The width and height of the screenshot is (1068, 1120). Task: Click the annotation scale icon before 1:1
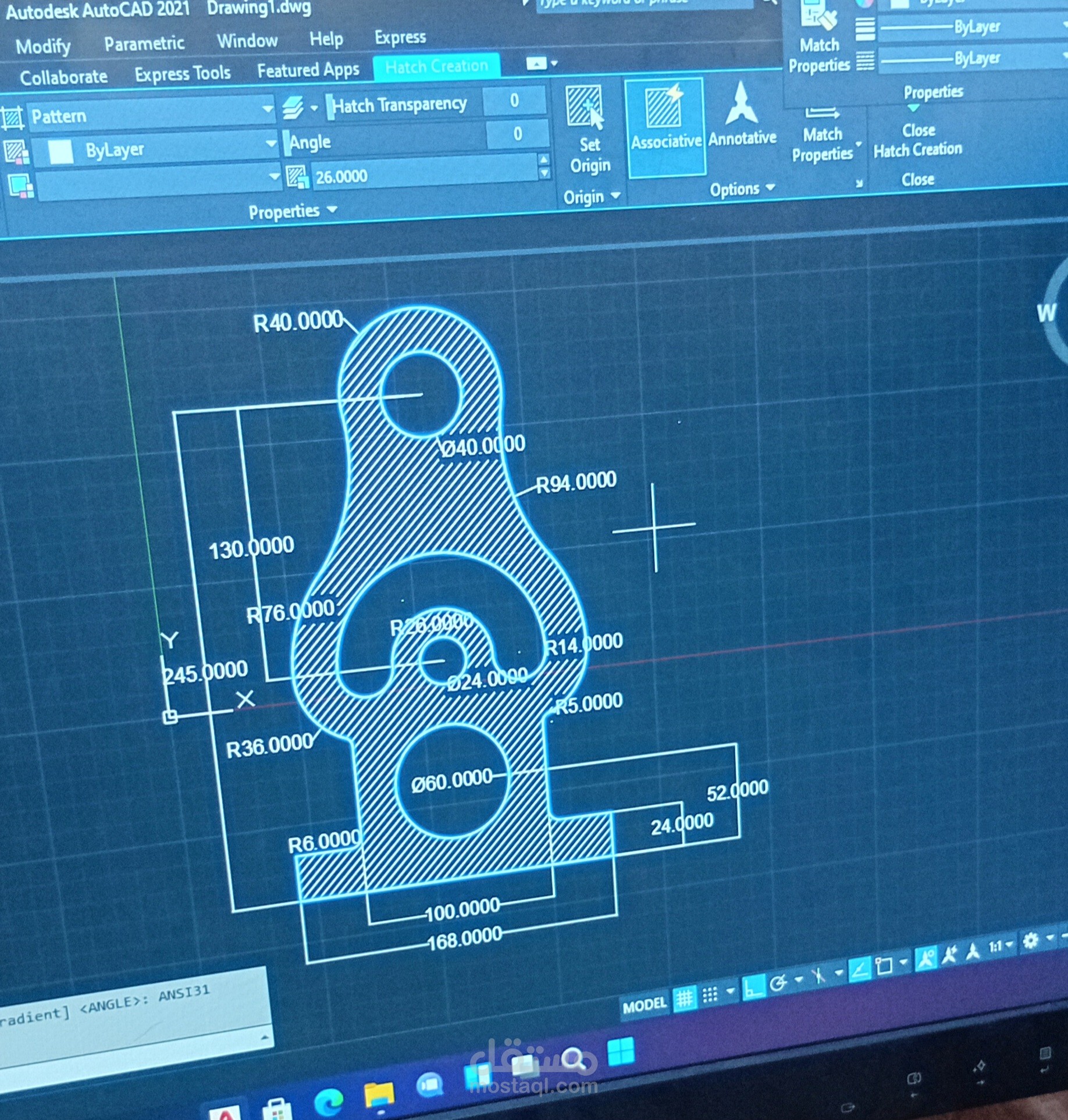point(972,952)
